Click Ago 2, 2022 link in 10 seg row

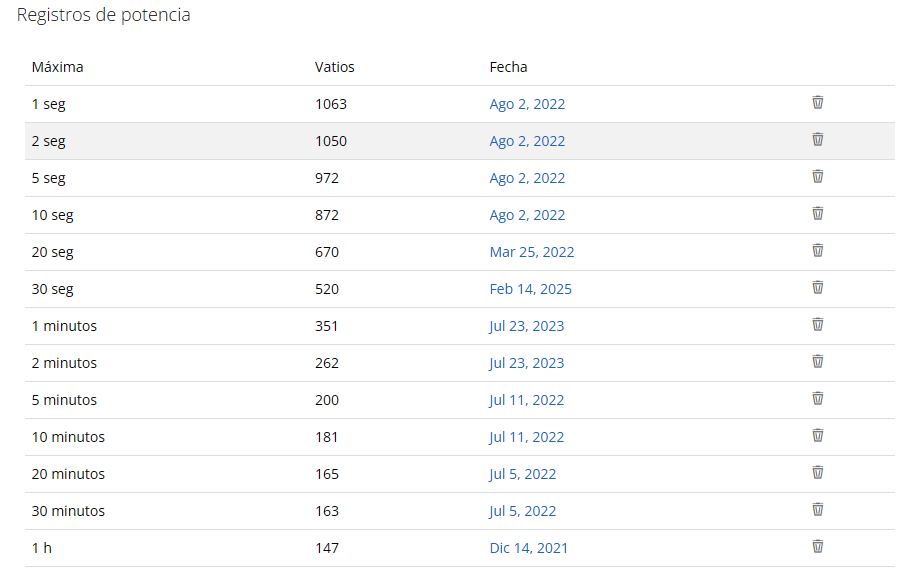coord(527,215)
